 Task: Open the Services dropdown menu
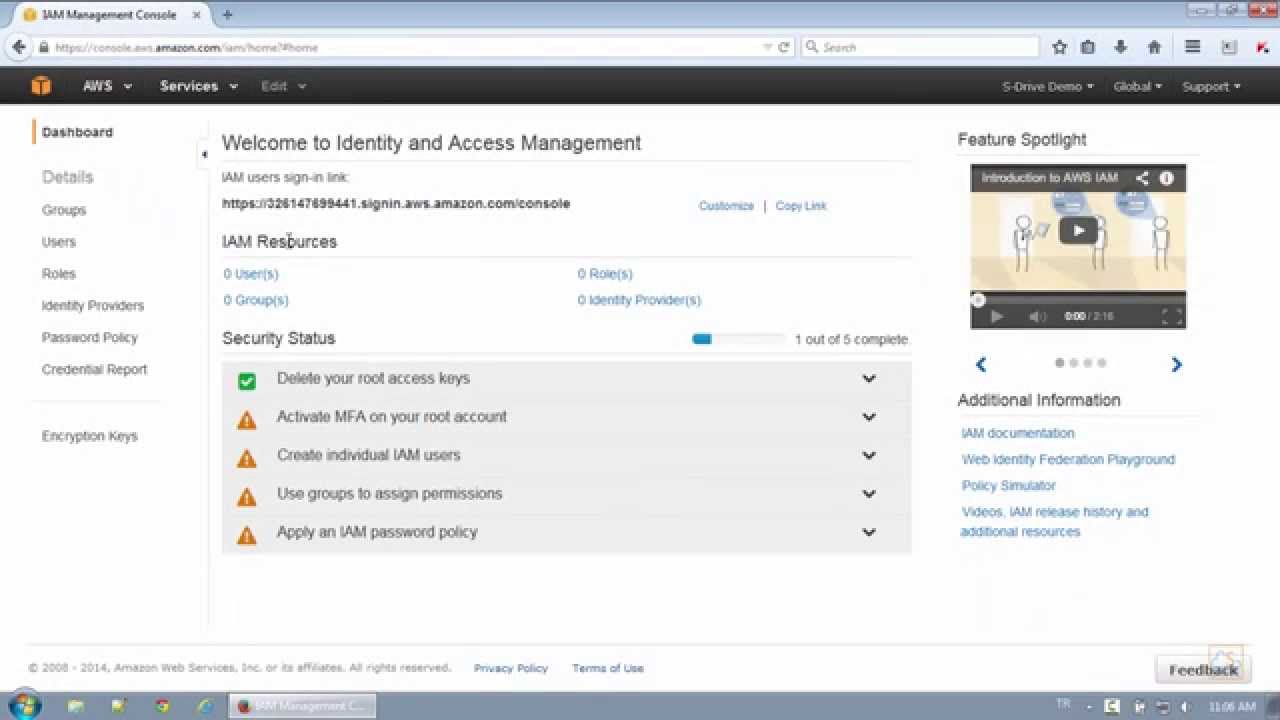click(x=199, y=86)
